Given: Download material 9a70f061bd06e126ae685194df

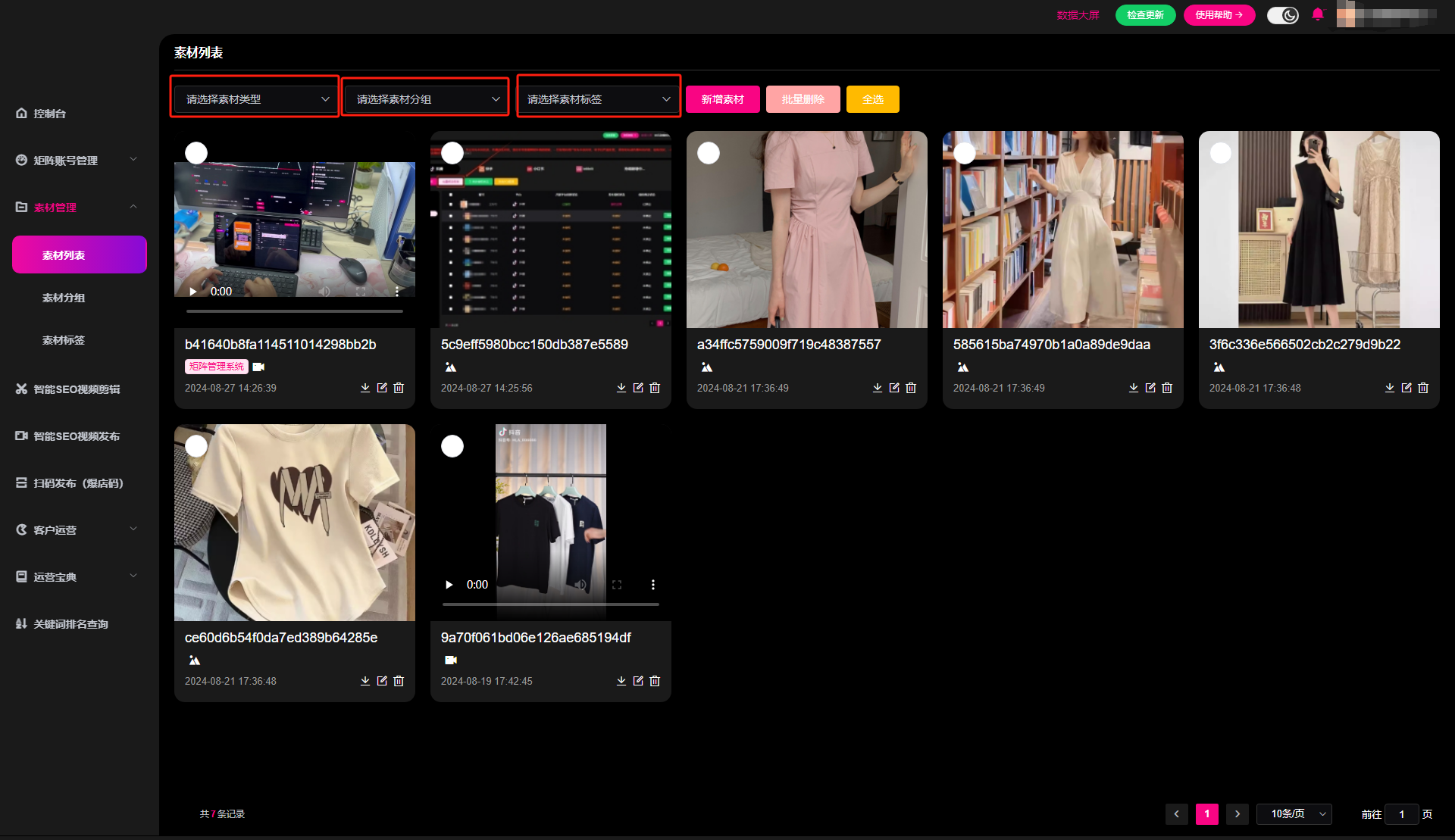Looking at the screenshot, I should (x=621, y=681).
